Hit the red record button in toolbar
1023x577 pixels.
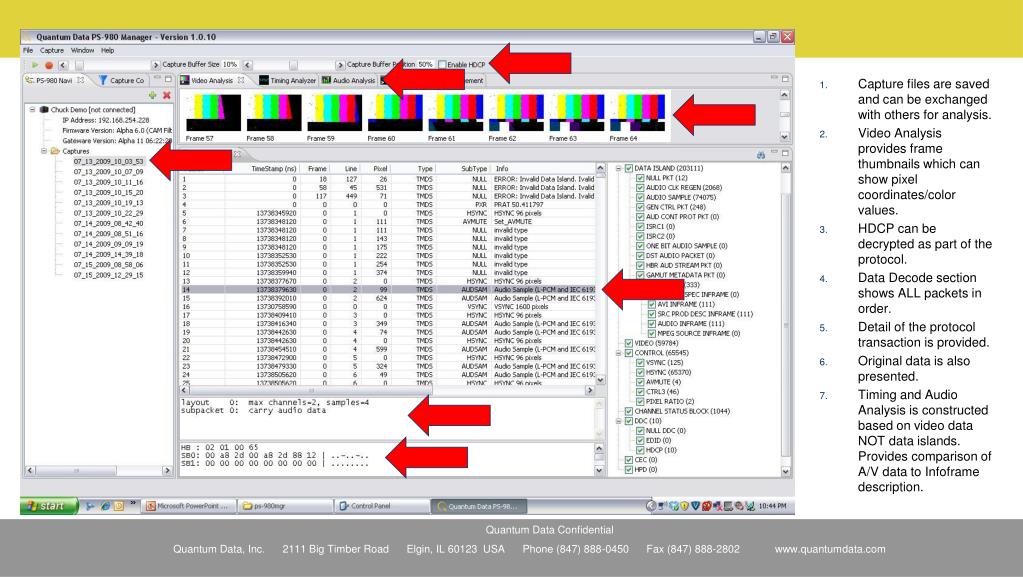point(48,65)
